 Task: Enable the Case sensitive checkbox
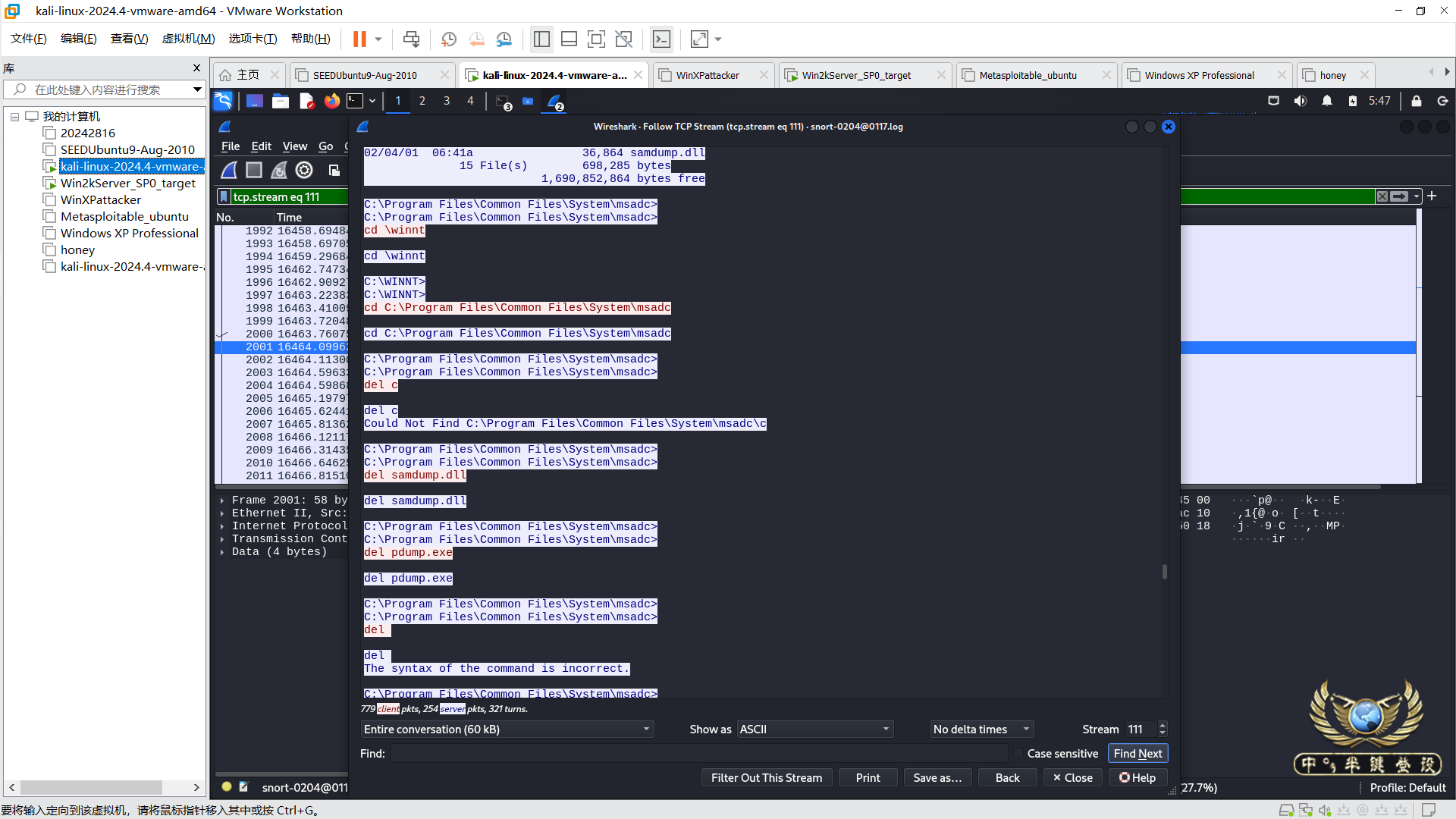pyautogui.click(x=1018, y=753)
